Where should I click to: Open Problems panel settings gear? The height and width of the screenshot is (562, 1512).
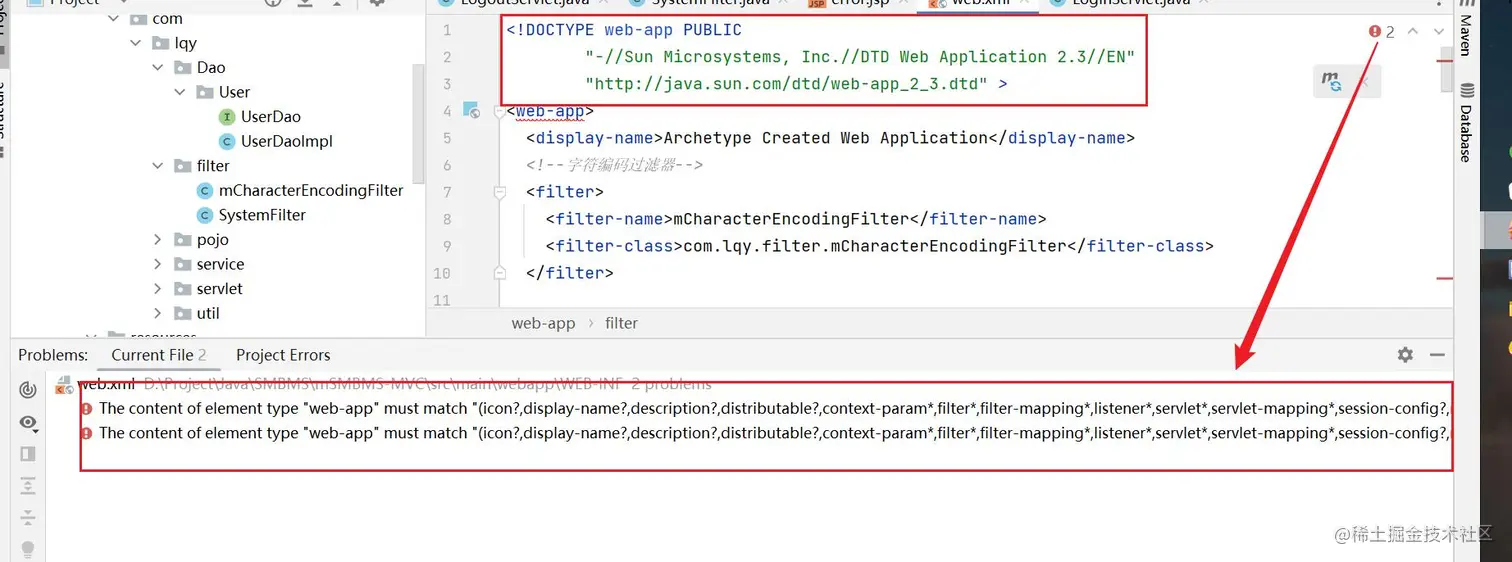(x=1405, y=355)
